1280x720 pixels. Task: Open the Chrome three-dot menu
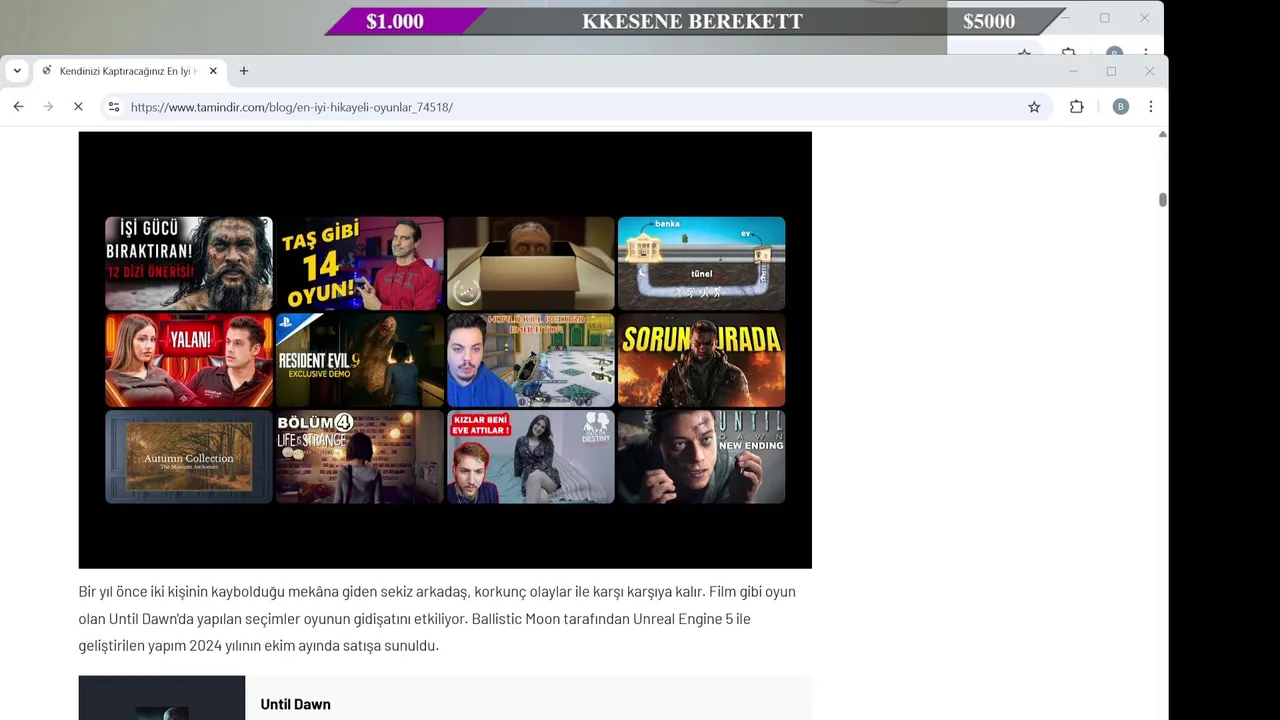tap(1151, 107)
